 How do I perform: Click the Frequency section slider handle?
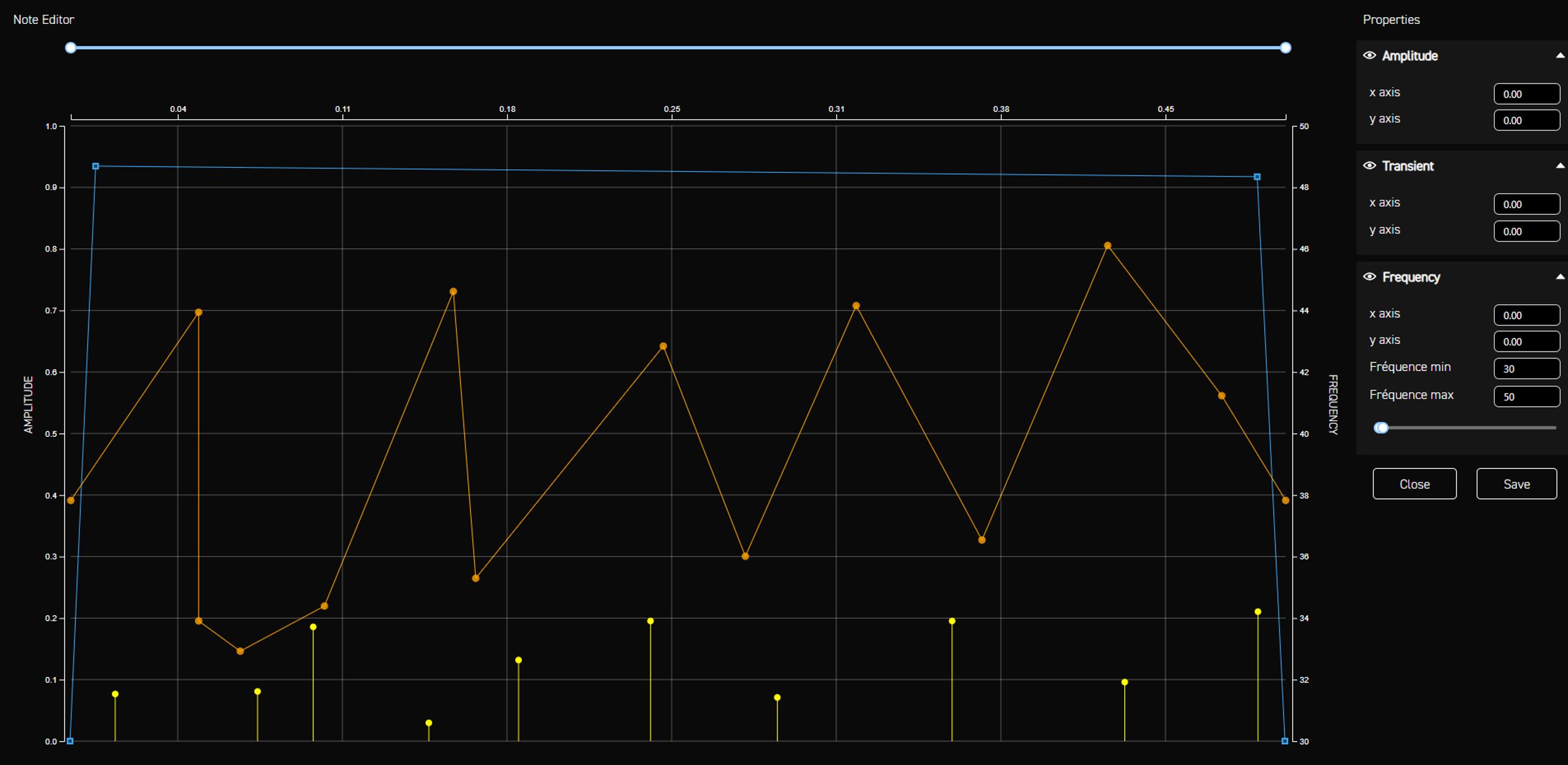coord(1381,427)
